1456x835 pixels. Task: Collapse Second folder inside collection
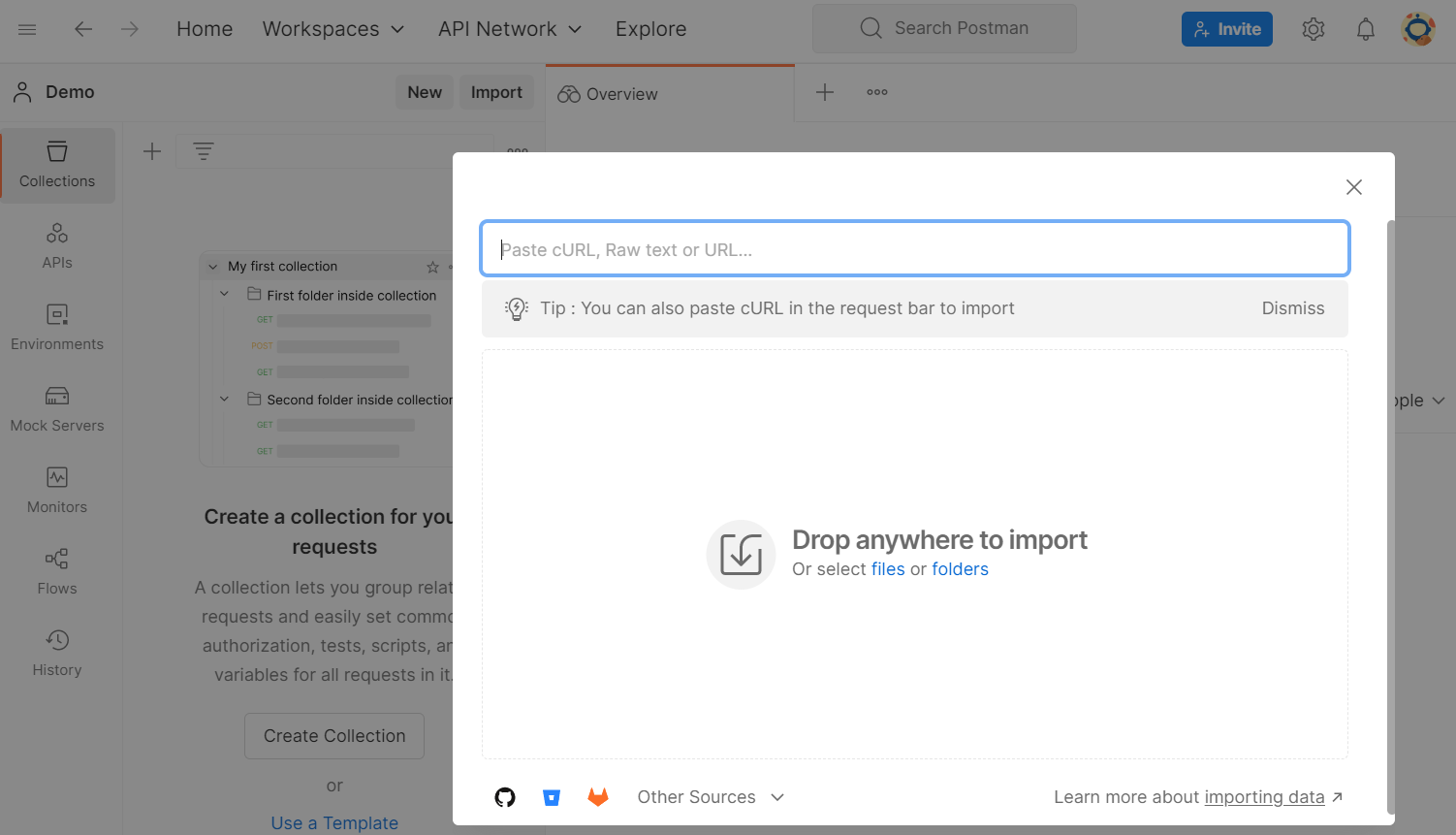point(224,399)
